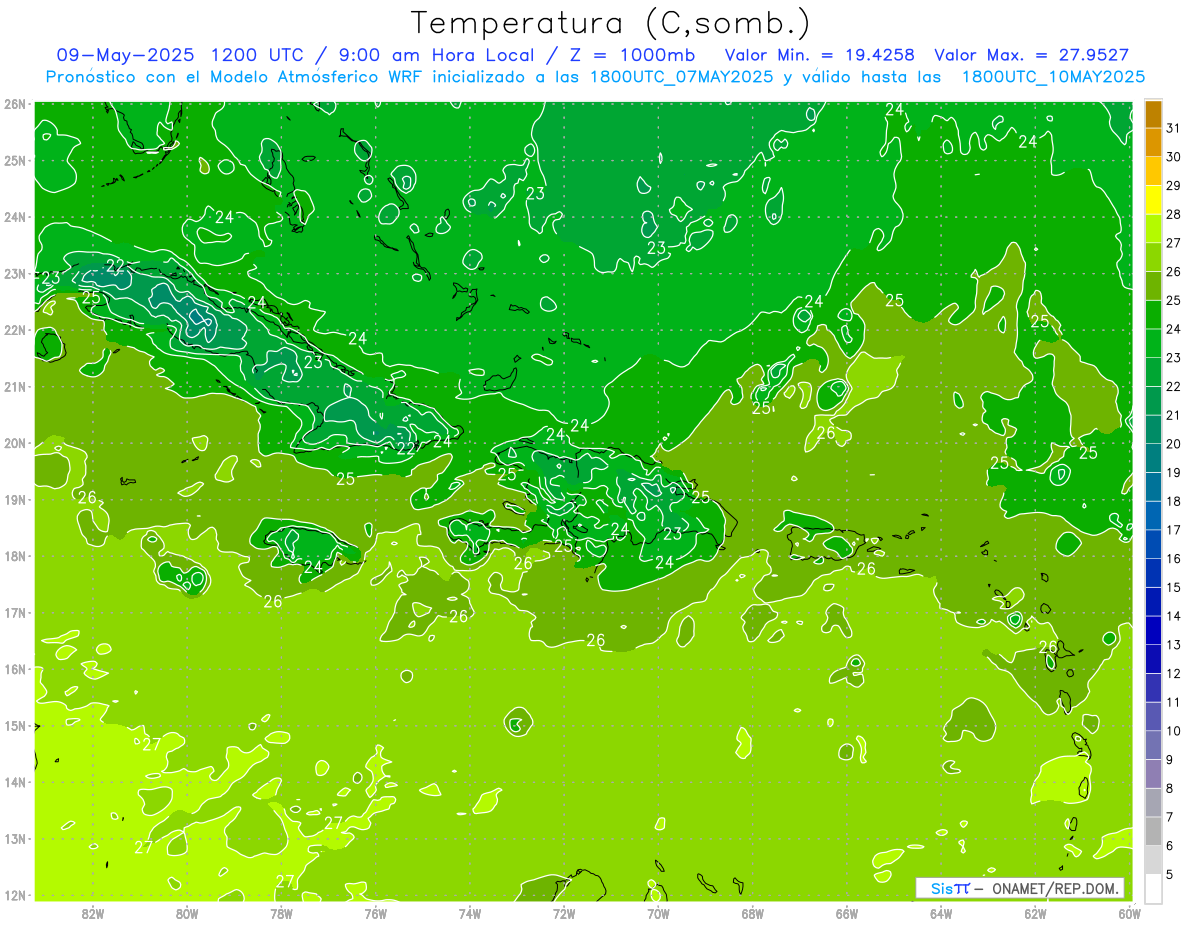Click the '10' label on the color scale
Screen dimensions: 1200x927
(x=1173, y=730)
